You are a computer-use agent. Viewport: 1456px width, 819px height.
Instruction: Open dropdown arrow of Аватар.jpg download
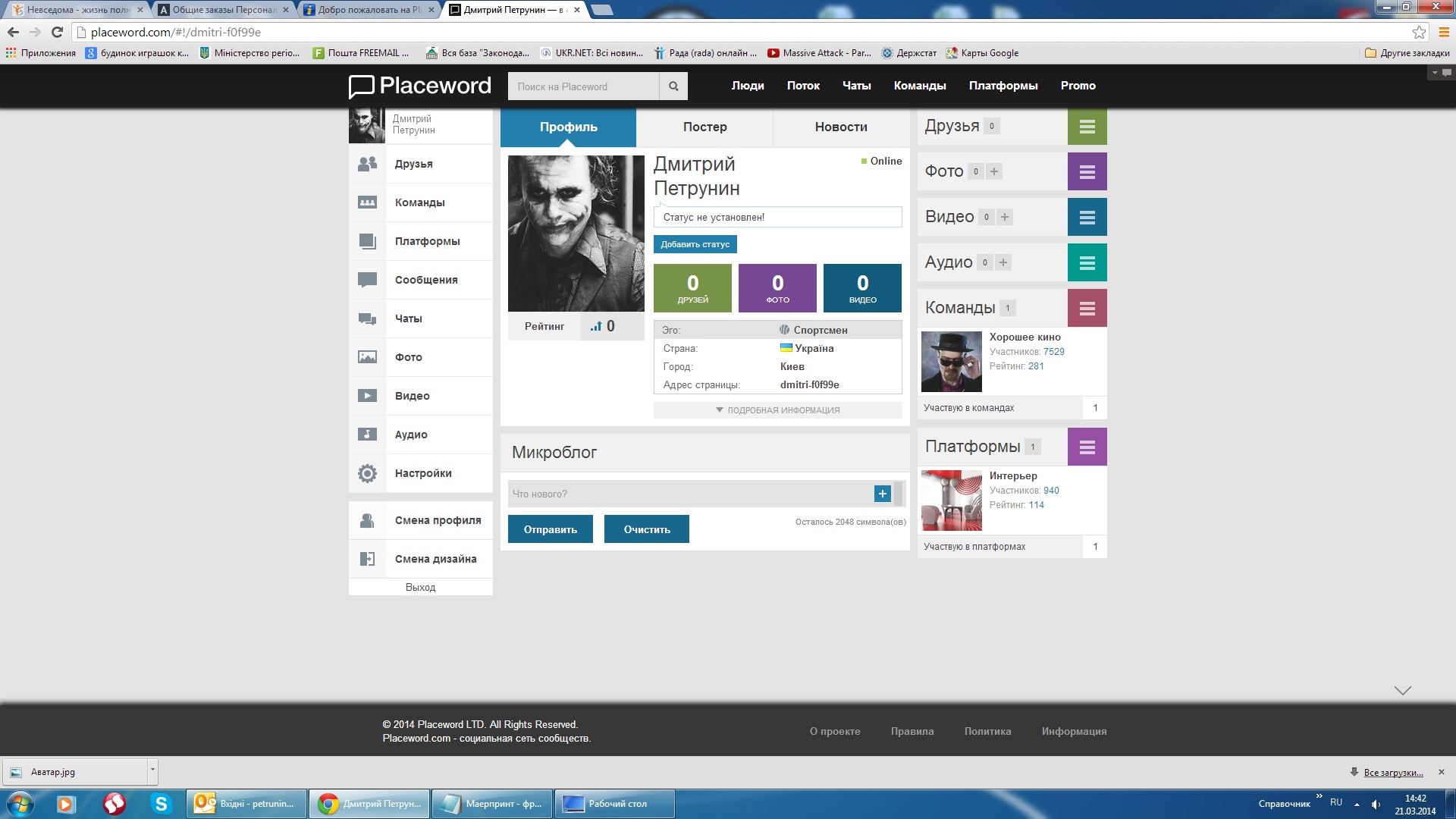tap(152, 771)
